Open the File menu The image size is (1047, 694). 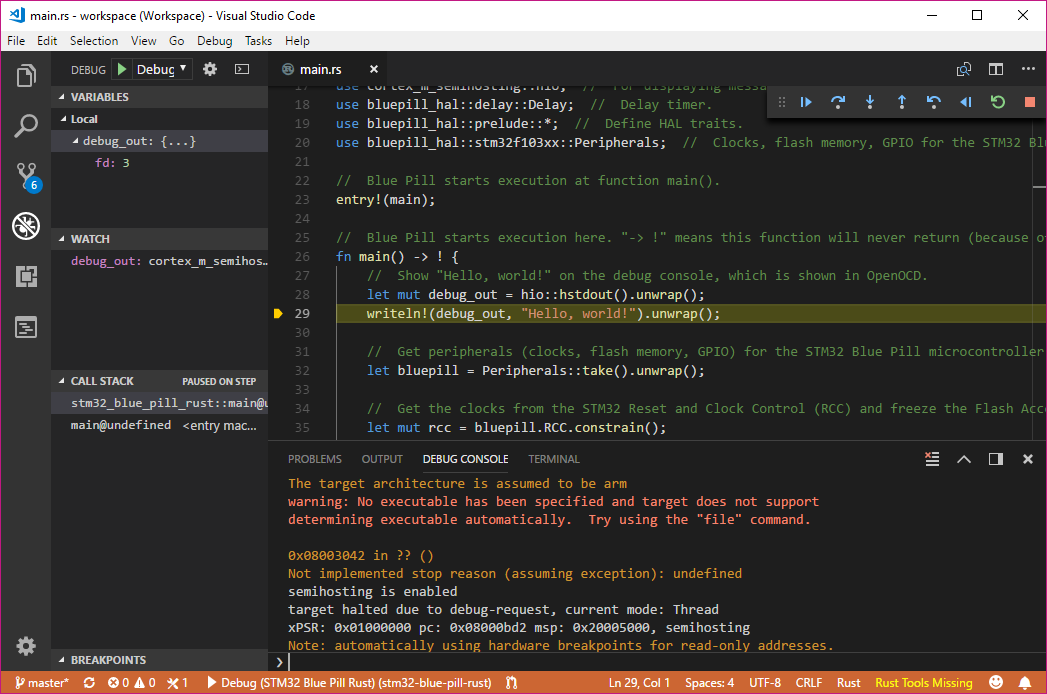(16, 41)
